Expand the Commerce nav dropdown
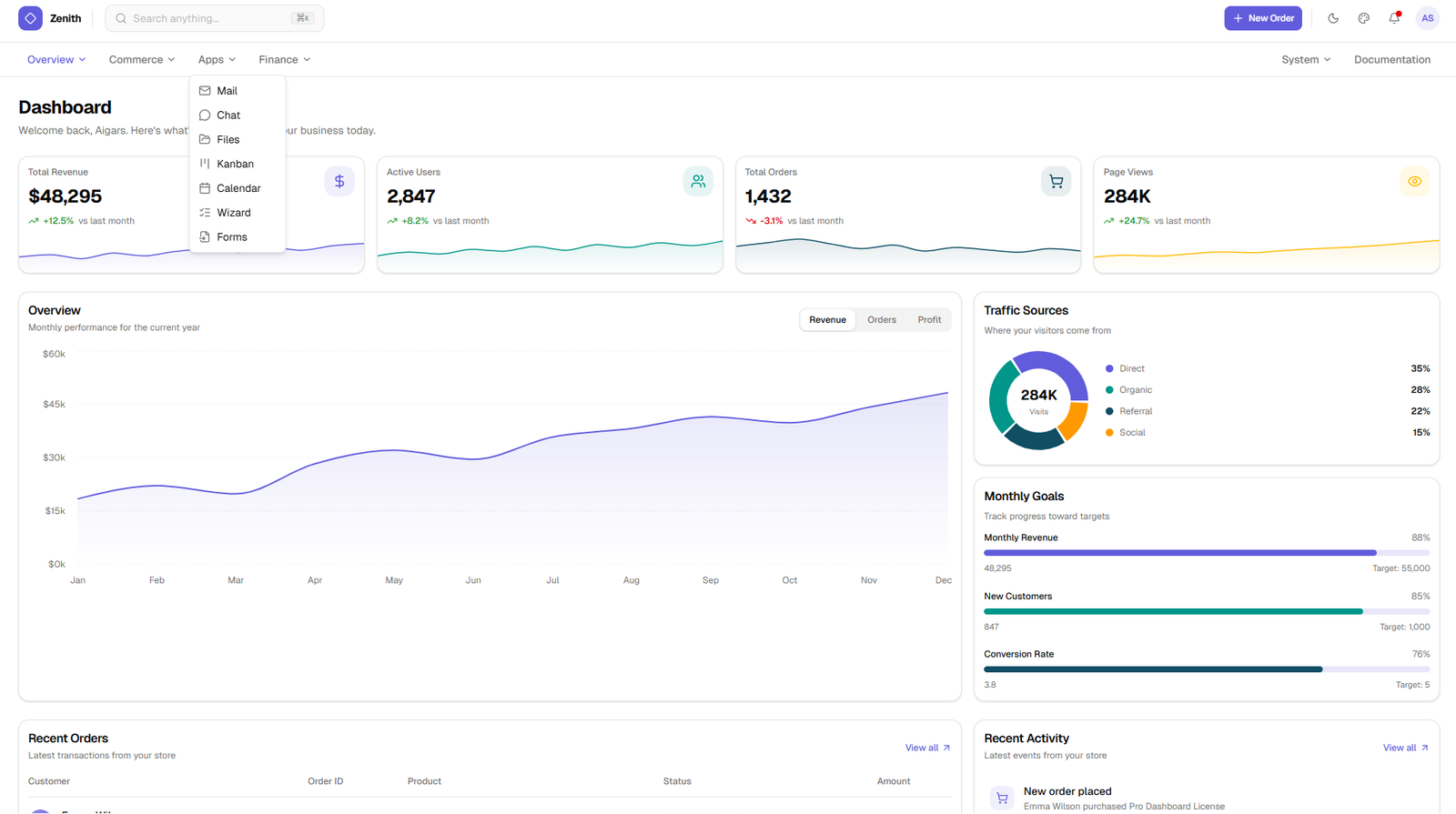 click(142, 59)
